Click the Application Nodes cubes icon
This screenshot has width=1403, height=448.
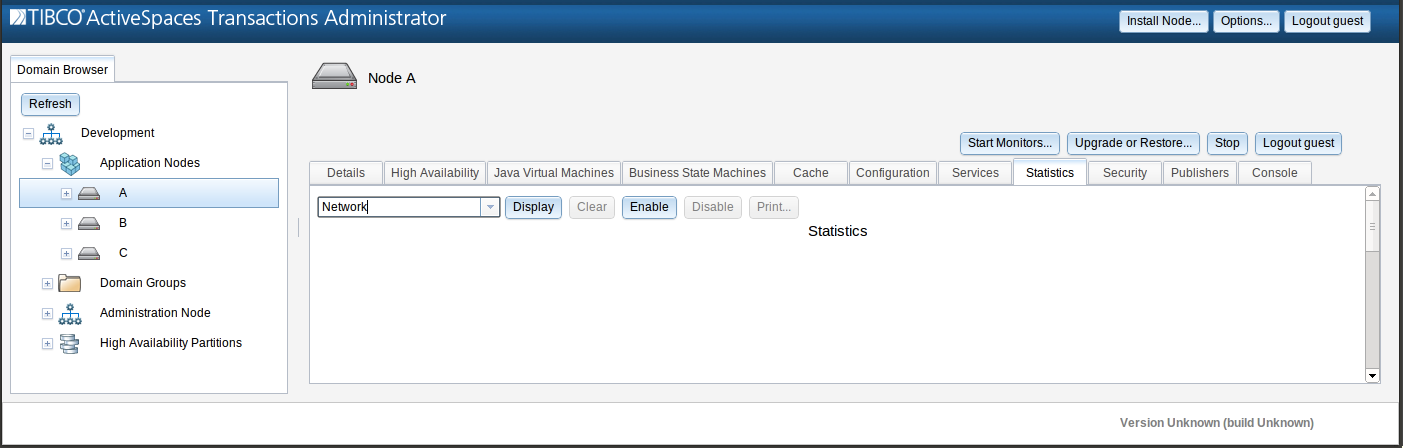[70, 163]
